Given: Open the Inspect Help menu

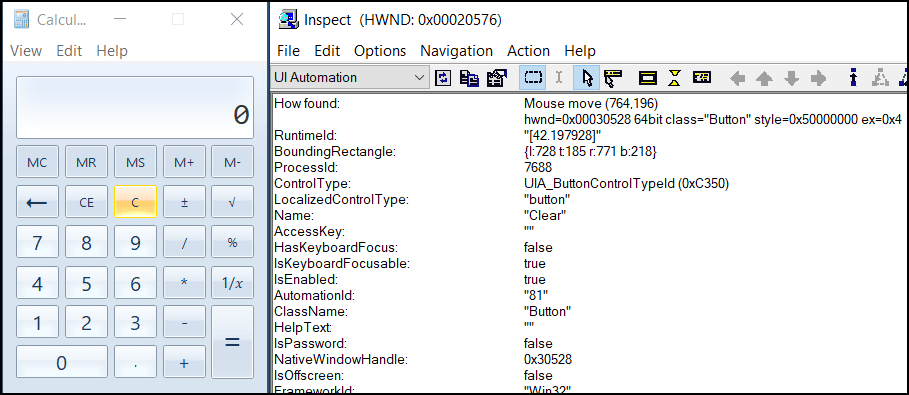Looking at the screenshot, I should [x=580, y=50].
